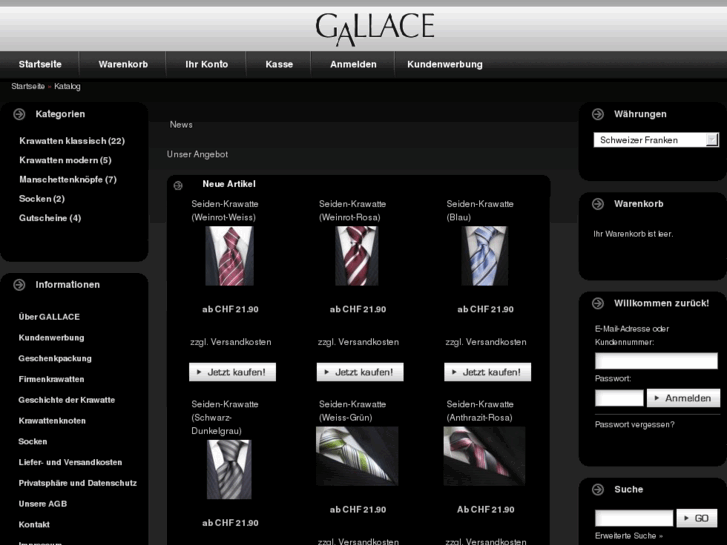Screen dimensions: 727x545
Task: Click the Suche text field
Action: coord(634,518)
